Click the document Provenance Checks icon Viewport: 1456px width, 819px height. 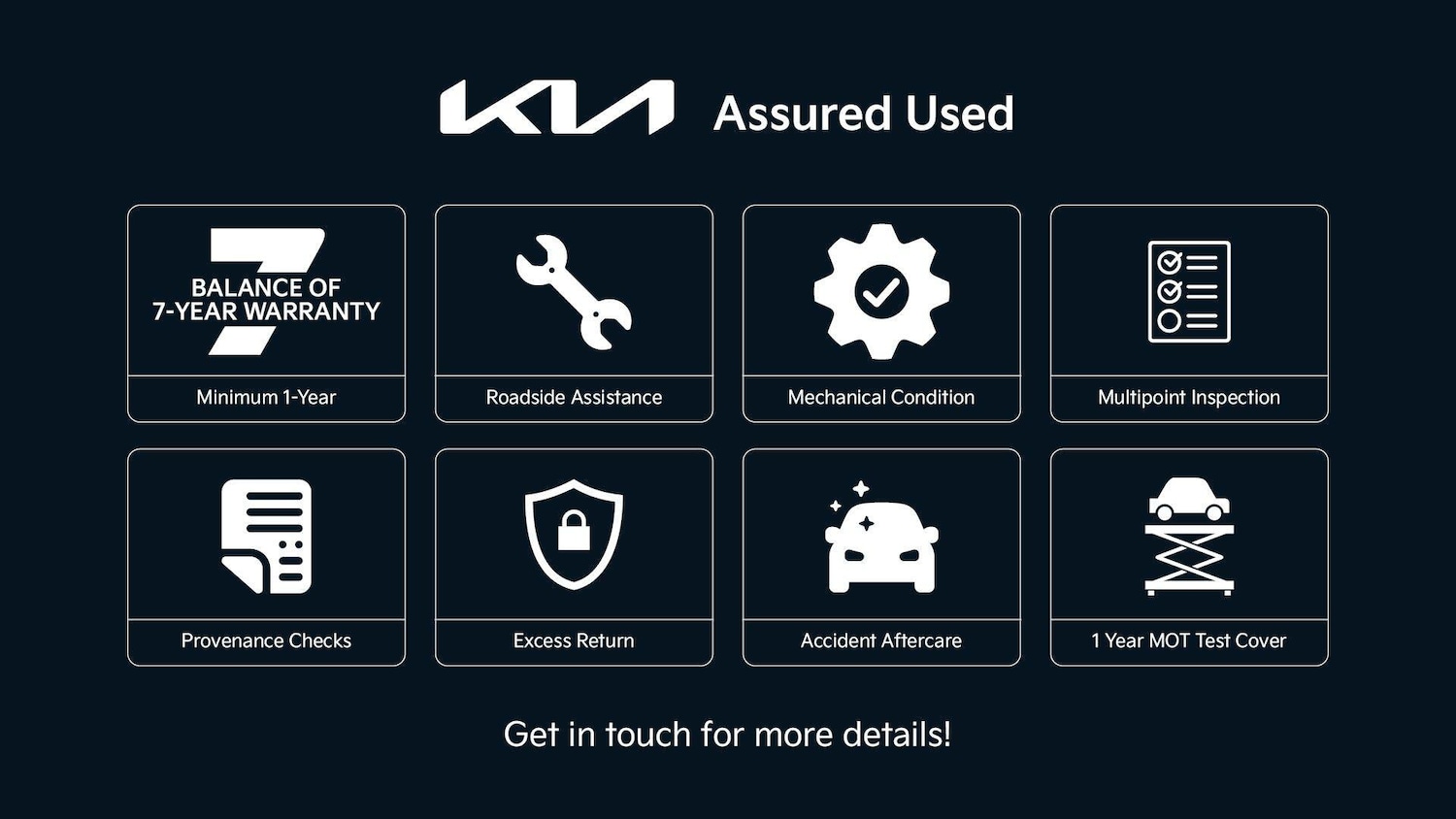tap(266, 536)
